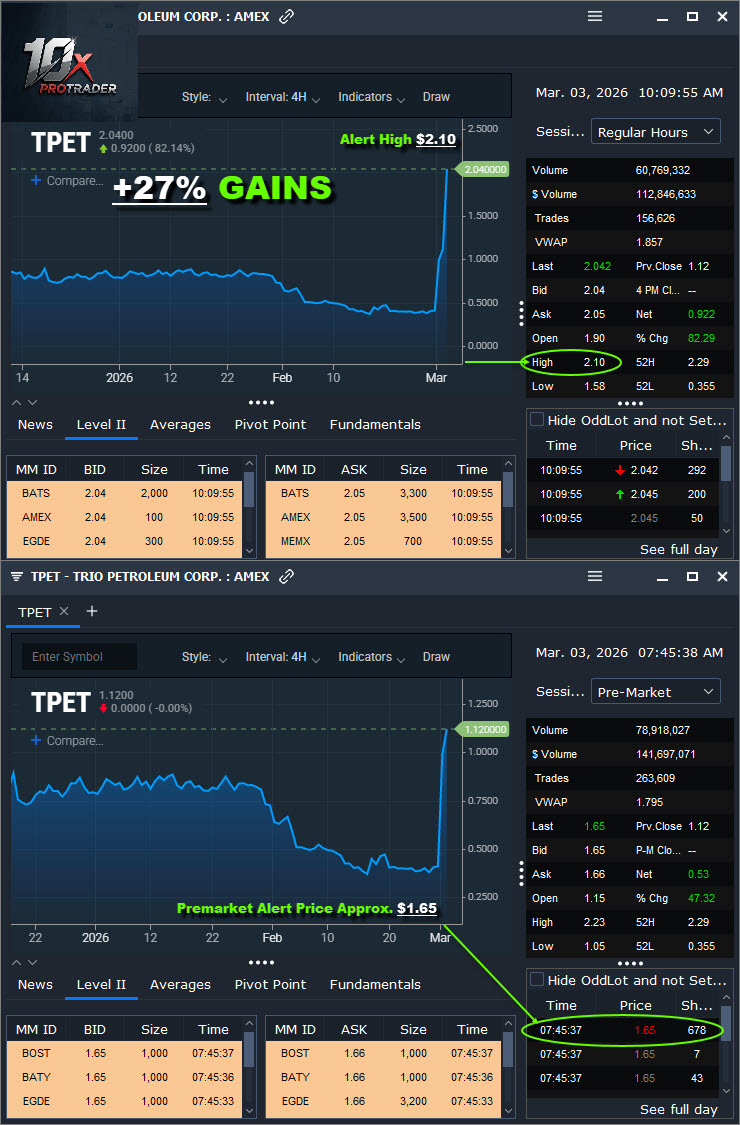Click the link chain icon beside OLEUM CORP. : AMEX
The width and height of the screenshot is (740, 1125).
(287, 17)
